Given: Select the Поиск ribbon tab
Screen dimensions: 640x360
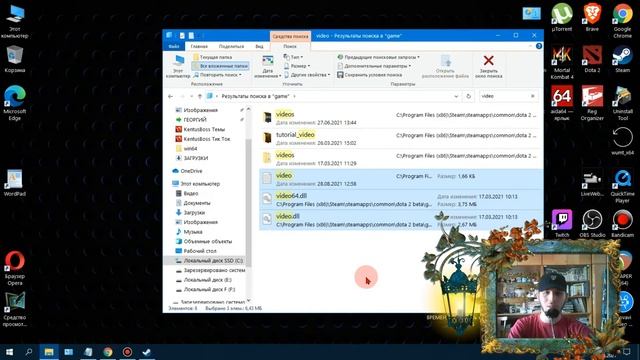Looking at the screenshot, I should 290,46.
